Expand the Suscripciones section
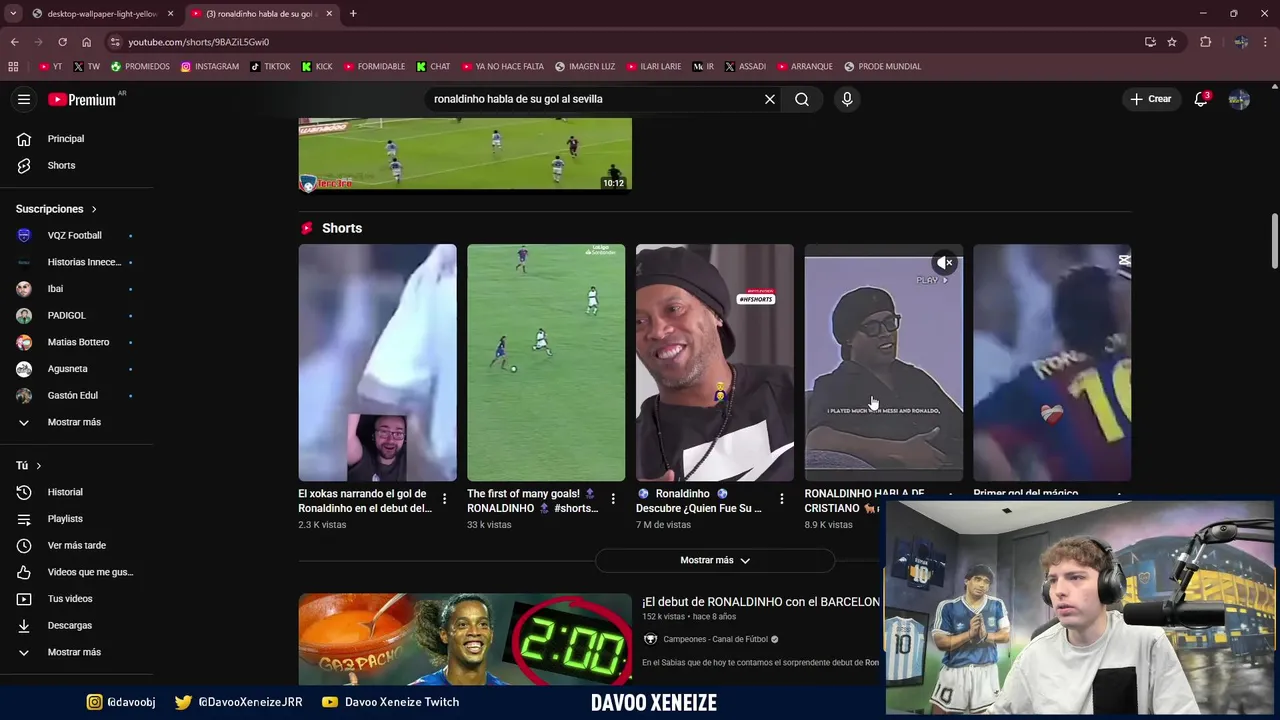The height and width of the screenshot is (720, 1280). (56, 209)
